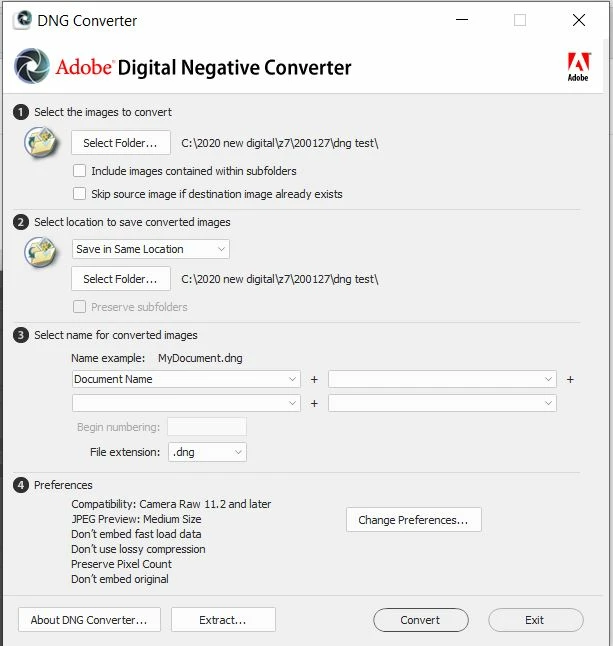Image resolution: width=613 pixels, height=646 pixels.
Task: Click the Begin numbering input field
Action: point(207,427)
